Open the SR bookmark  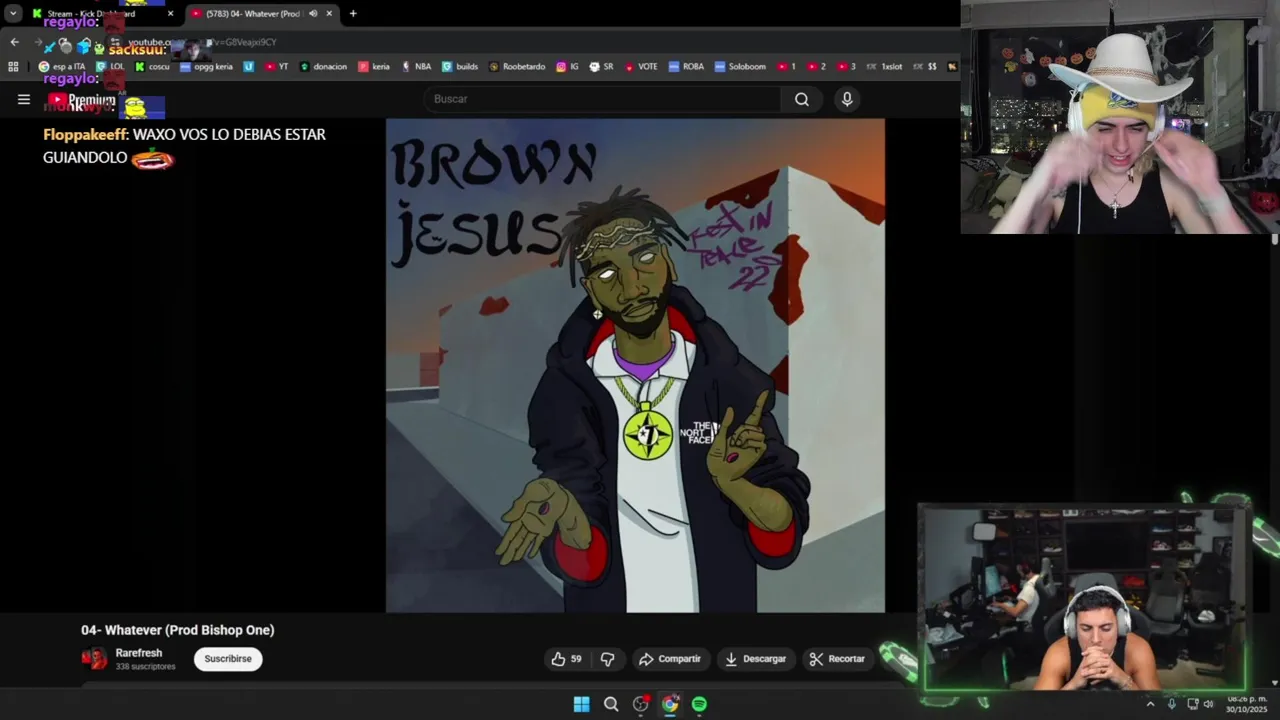601,67
